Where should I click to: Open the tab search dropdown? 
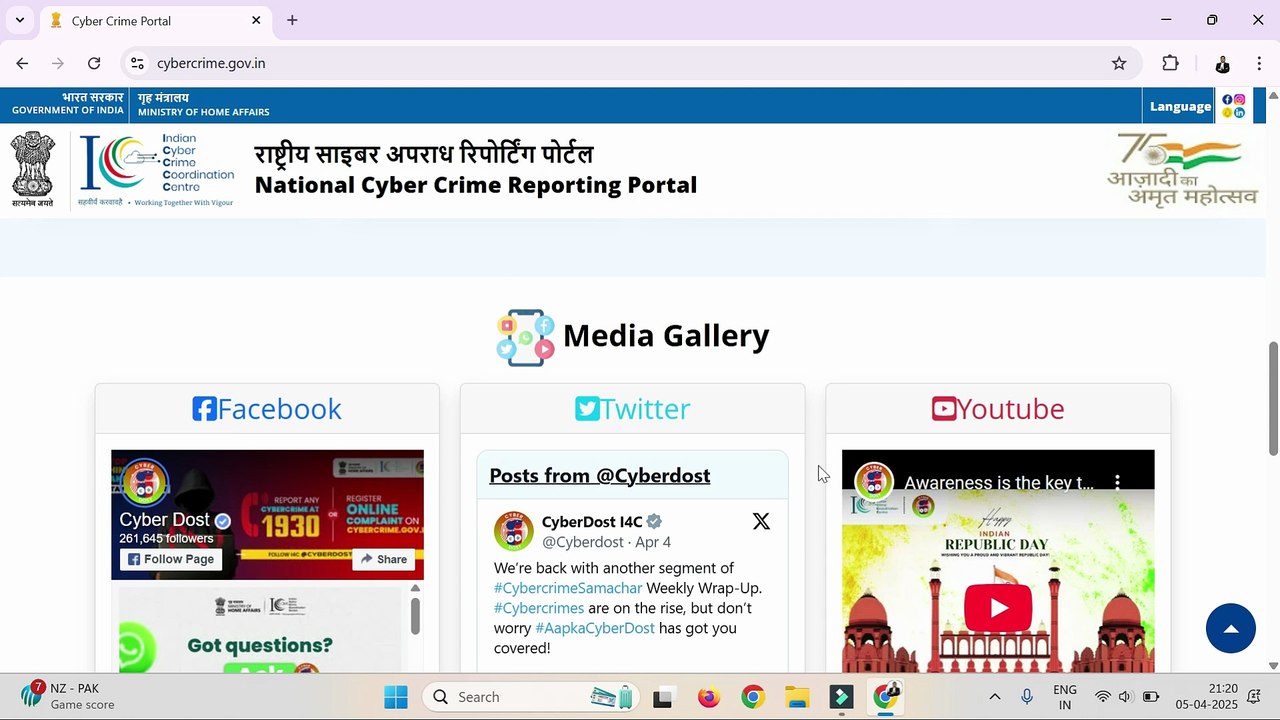coord(19,20)
